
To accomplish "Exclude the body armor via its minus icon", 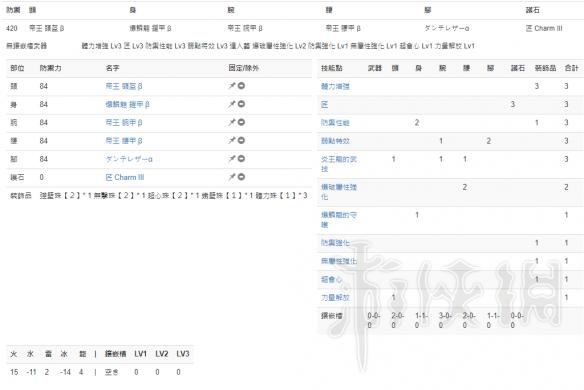I will pos(241,104).
